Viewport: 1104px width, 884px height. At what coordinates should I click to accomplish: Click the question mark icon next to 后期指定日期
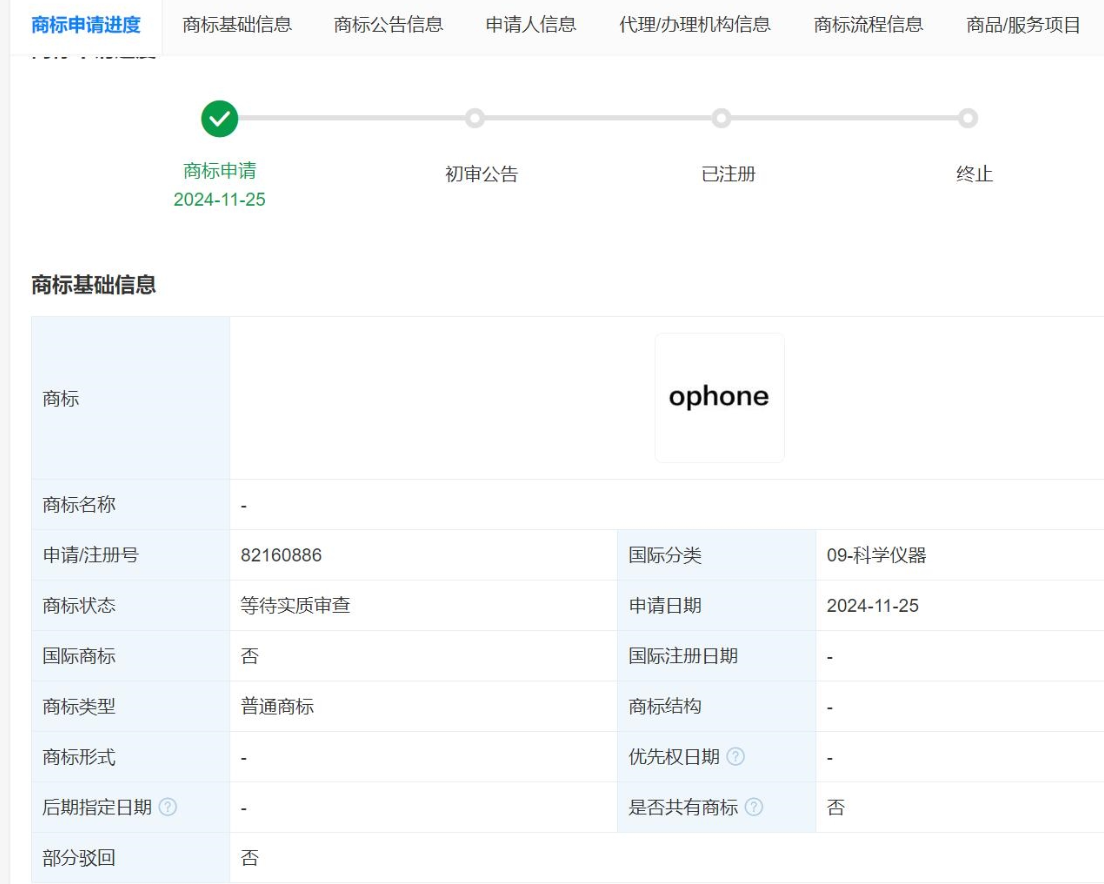coord(168,807)
